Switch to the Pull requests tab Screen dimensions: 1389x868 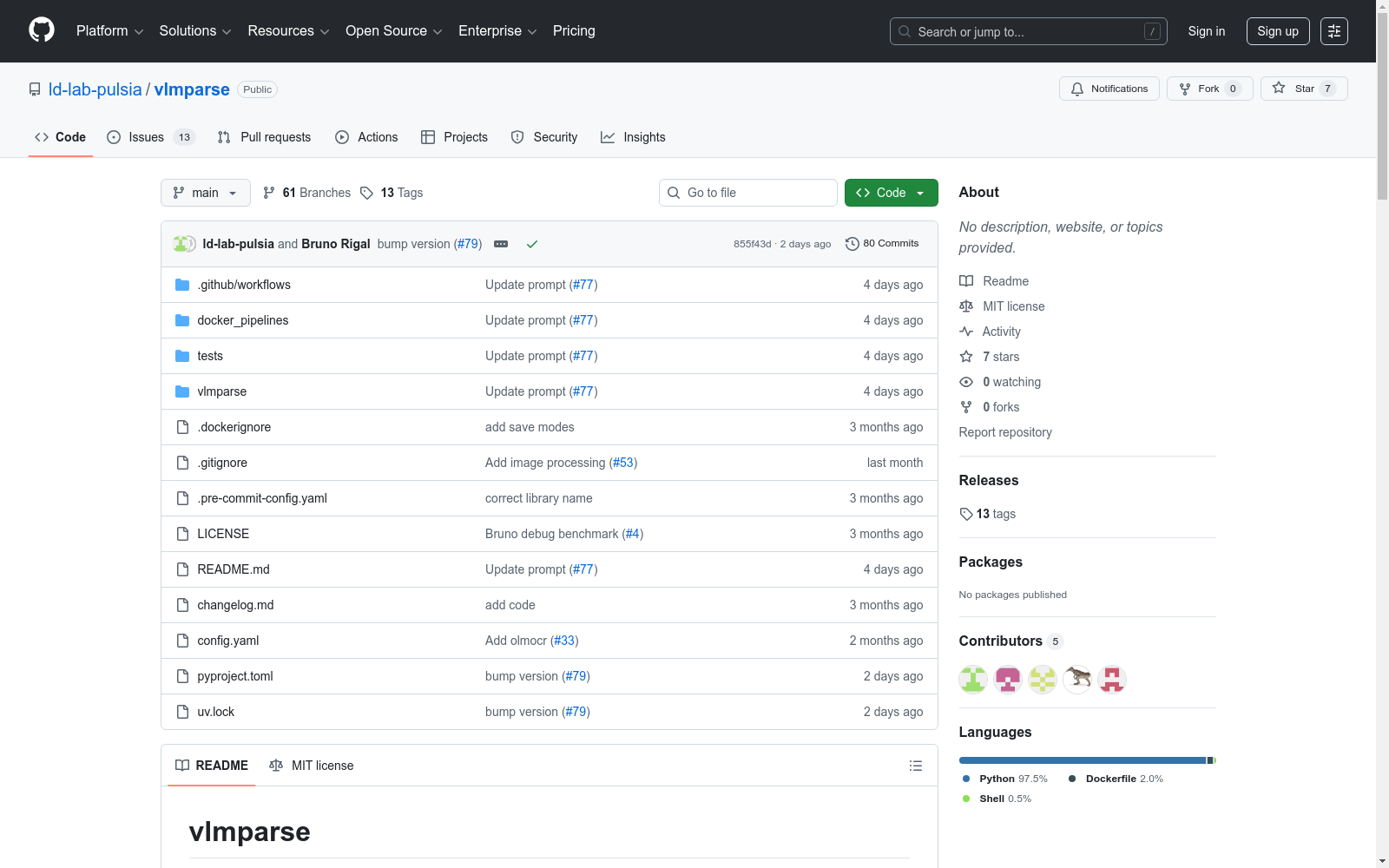(264, 137)
